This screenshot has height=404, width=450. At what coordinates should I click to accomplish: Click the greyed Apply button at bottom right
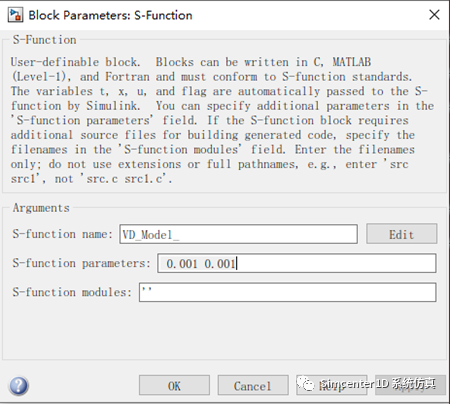(x=411, y=385)
